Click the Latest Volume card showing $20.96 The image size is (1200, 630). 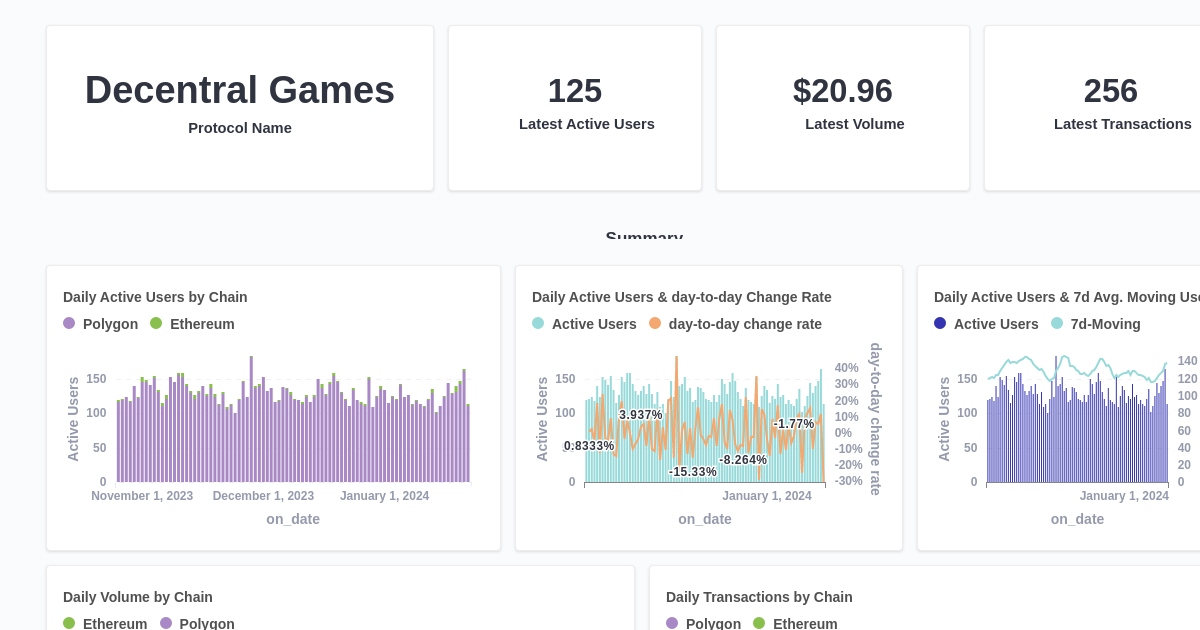pos(843,107)
